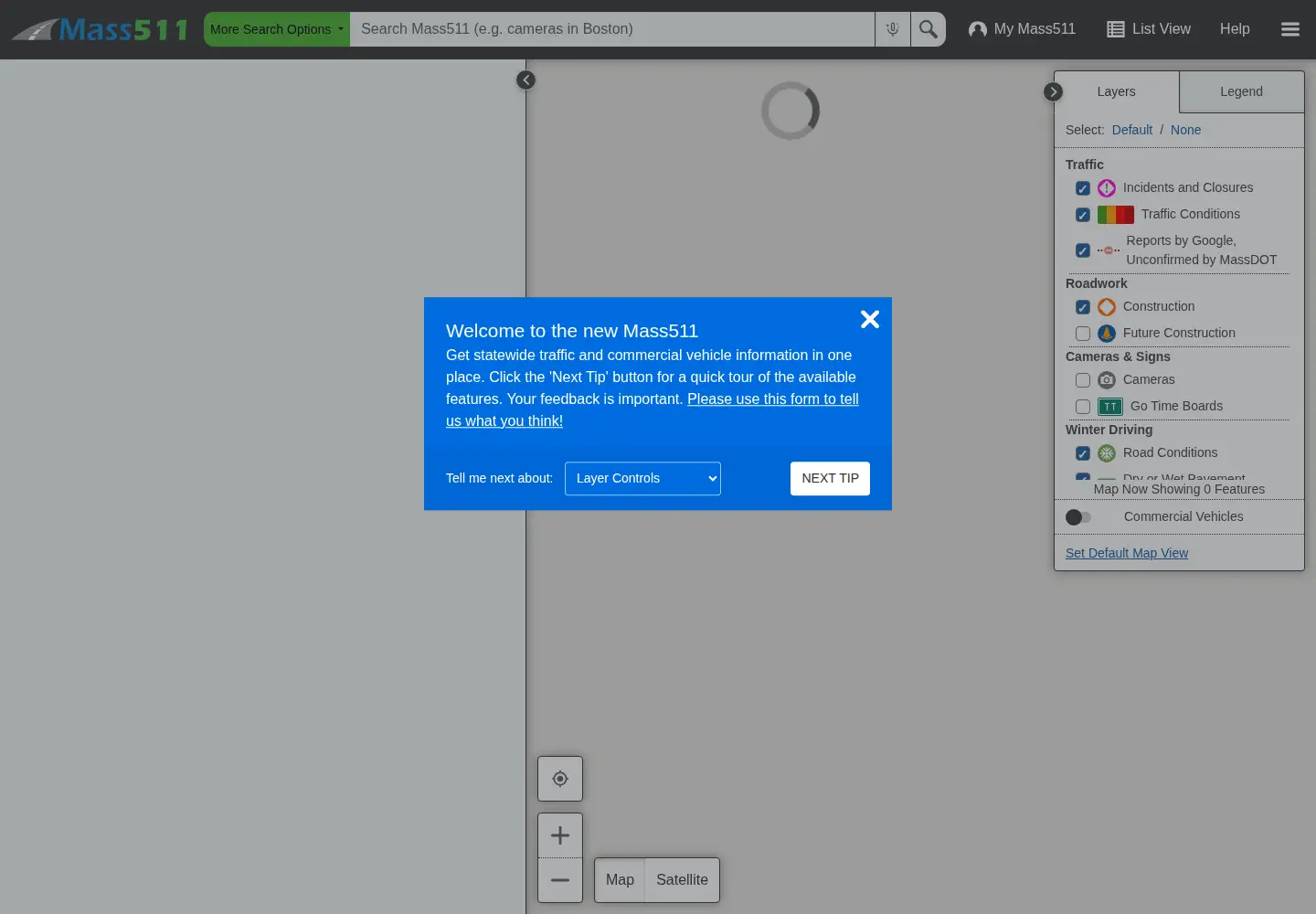1316x914 pixels.
Task: Uncheck Reports by Google layer
Action: pyautogui.click(x=1083, y=250)
